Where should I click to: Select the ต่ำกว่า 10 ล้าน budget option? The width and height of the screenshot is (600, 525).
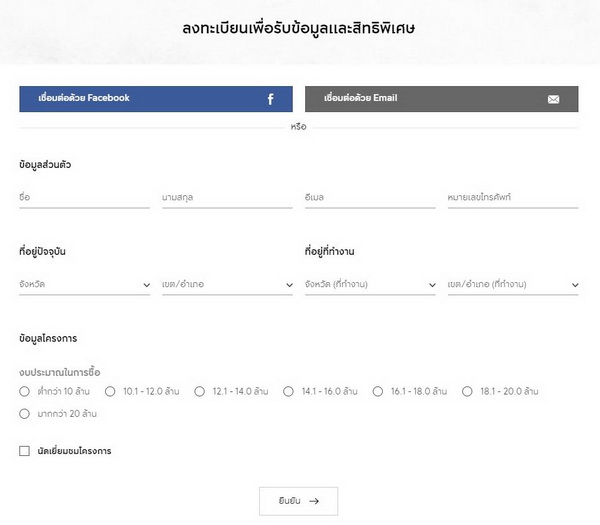24,391
